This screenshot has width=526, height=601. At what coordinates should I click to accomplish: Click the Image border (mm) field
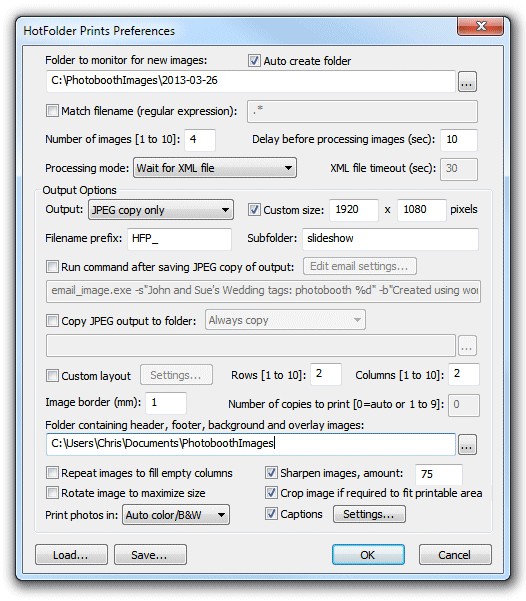pyautogui.click(x=166, y=403)
